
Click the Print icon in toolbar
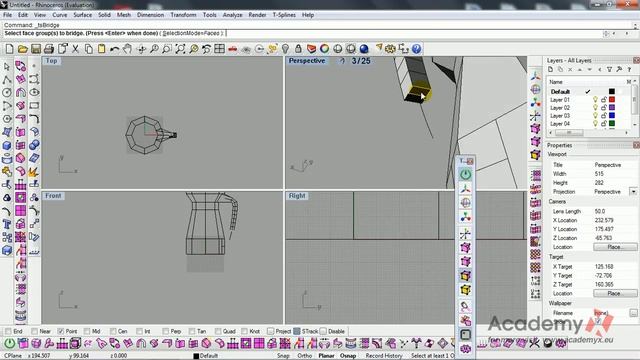[49, 49]
